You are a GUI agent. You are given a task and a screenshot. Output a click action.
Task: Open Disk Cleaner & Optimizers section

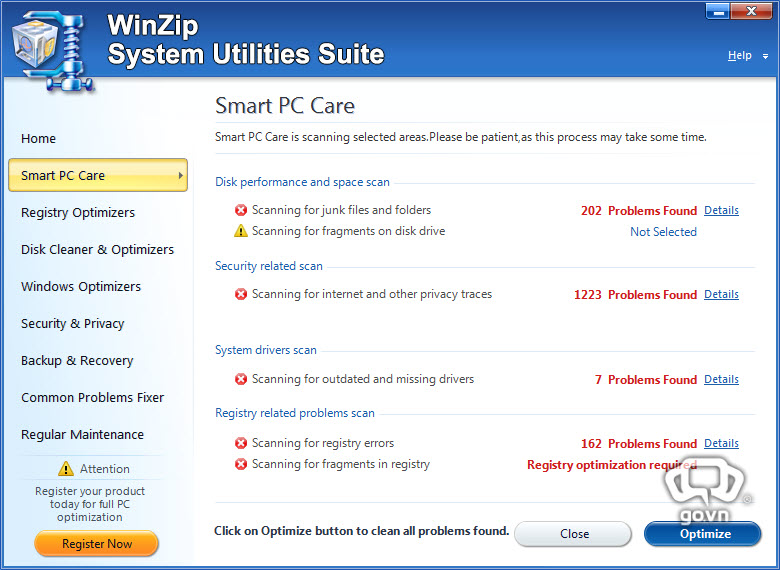point(98,250)
